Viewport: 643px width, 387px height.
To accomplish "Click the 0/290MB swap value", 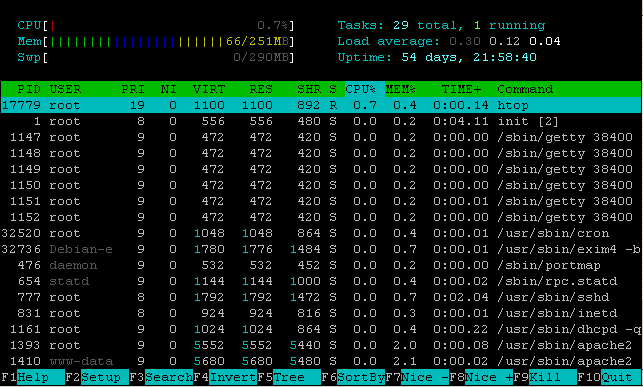I will pos(261,57).
